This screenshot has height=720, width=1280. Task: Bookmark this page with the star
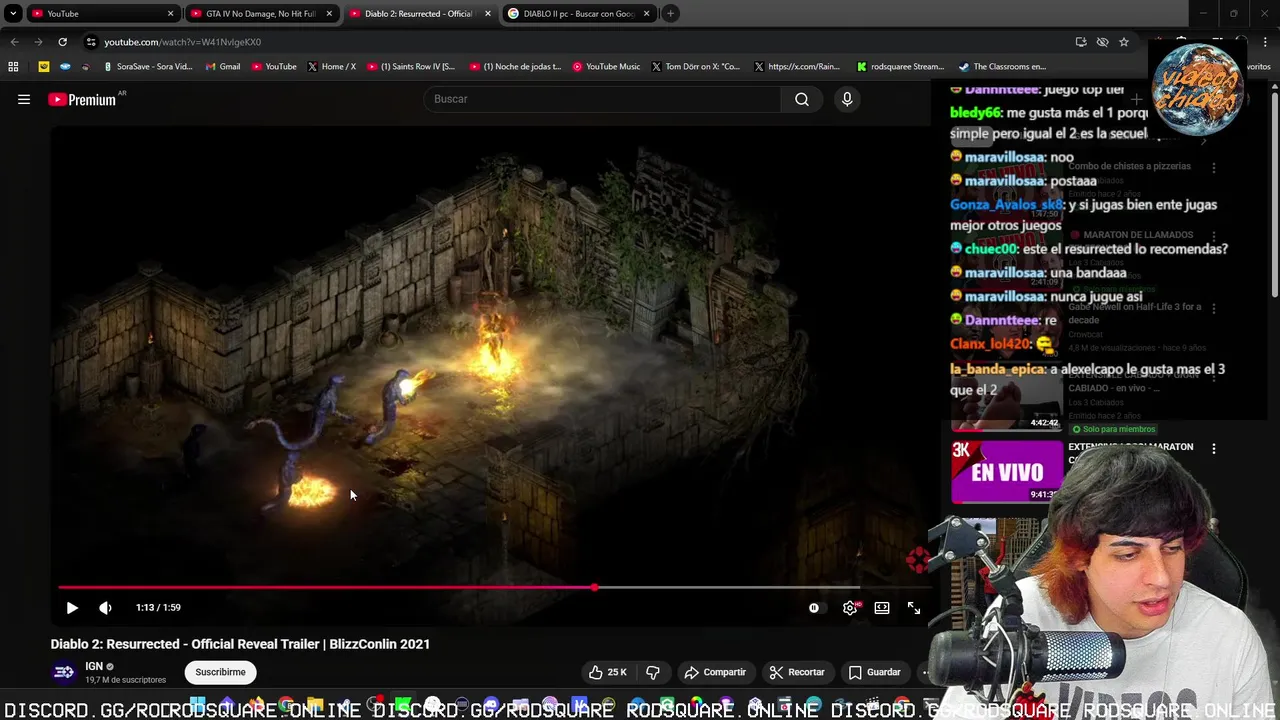coord(1124,42)
